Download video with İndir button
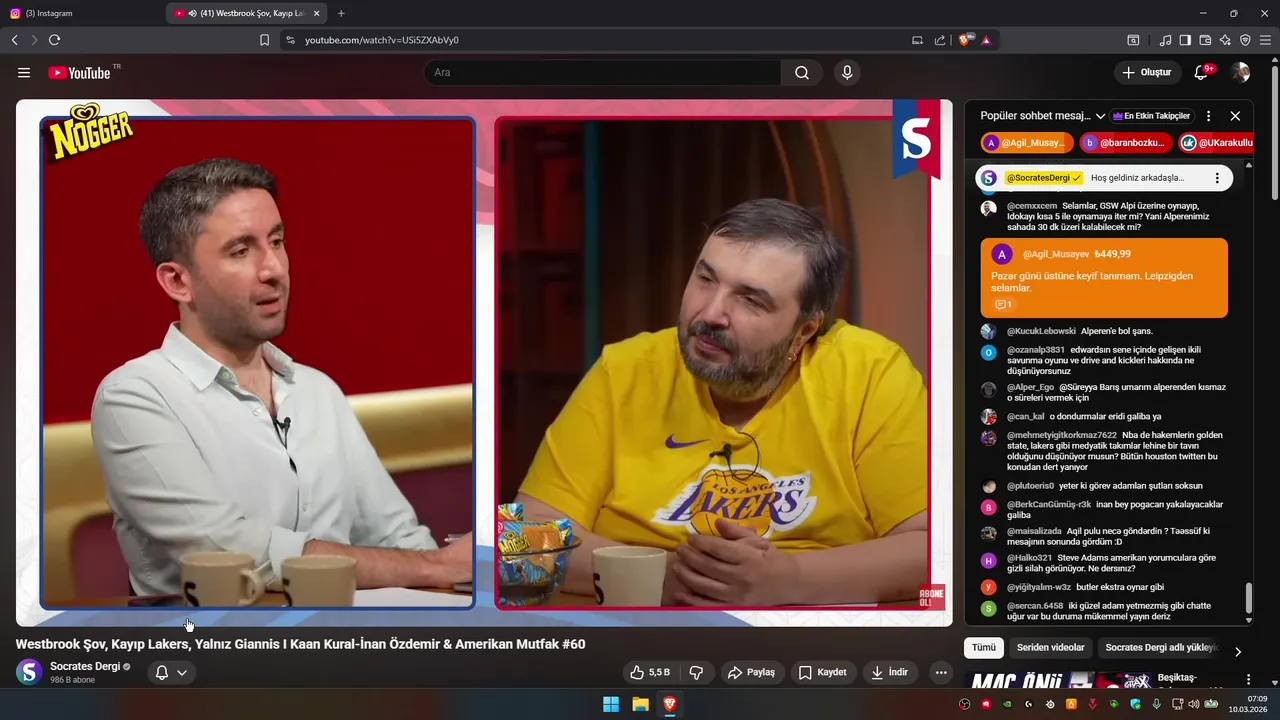1280x720 pixels. [890, 672]
